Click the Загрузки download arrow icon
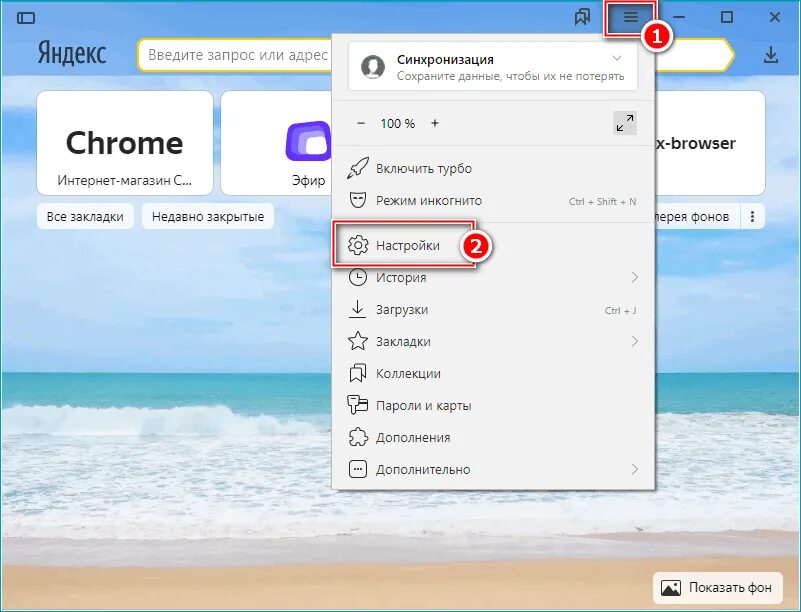The width and height of the screenshot is (801, 612). pyautogui.click(x=358, y=309)
